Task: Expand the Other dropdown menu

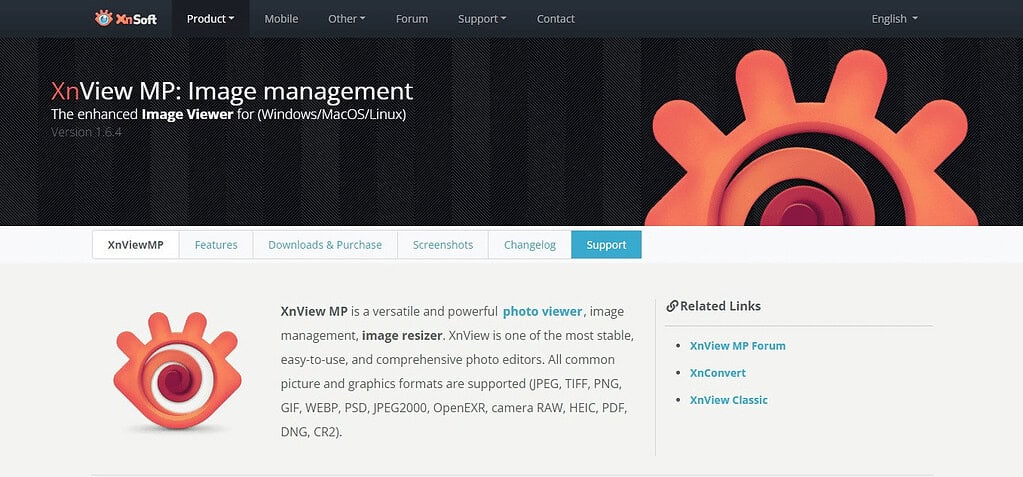Action: [x=346, y=19]
